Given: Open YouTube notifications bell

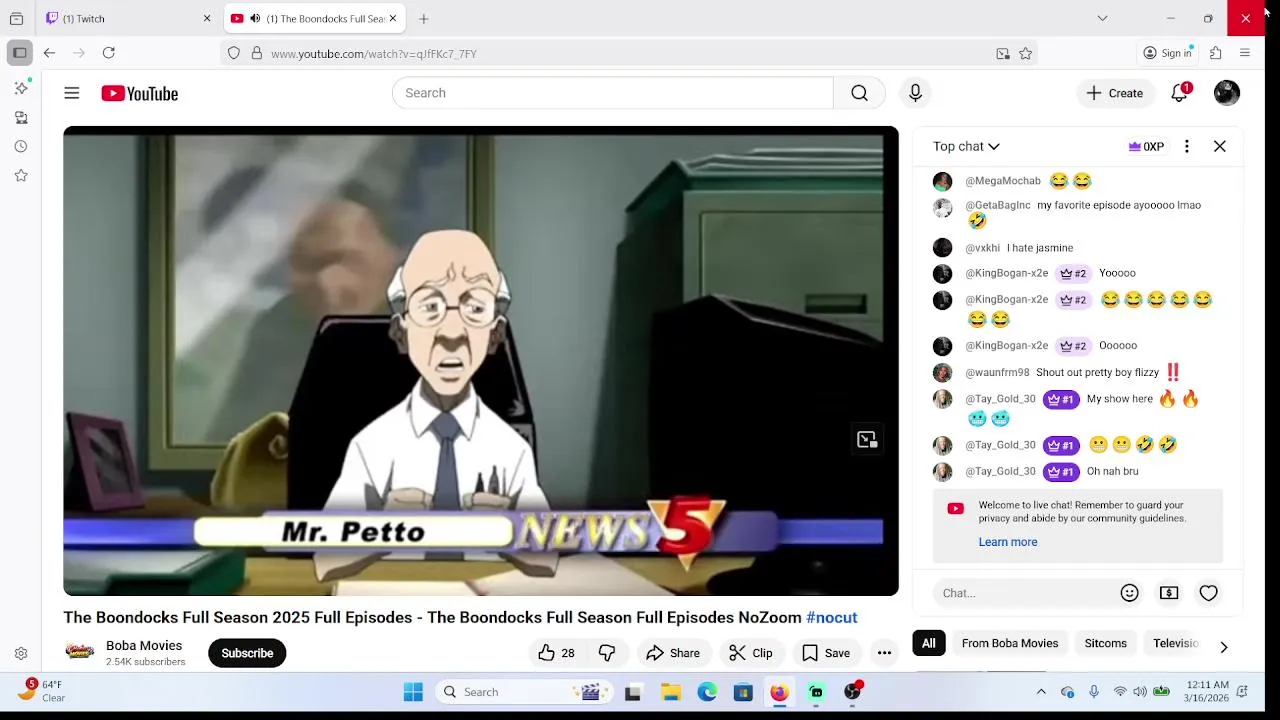Looking at the screenshot, I should (1180, 93).
